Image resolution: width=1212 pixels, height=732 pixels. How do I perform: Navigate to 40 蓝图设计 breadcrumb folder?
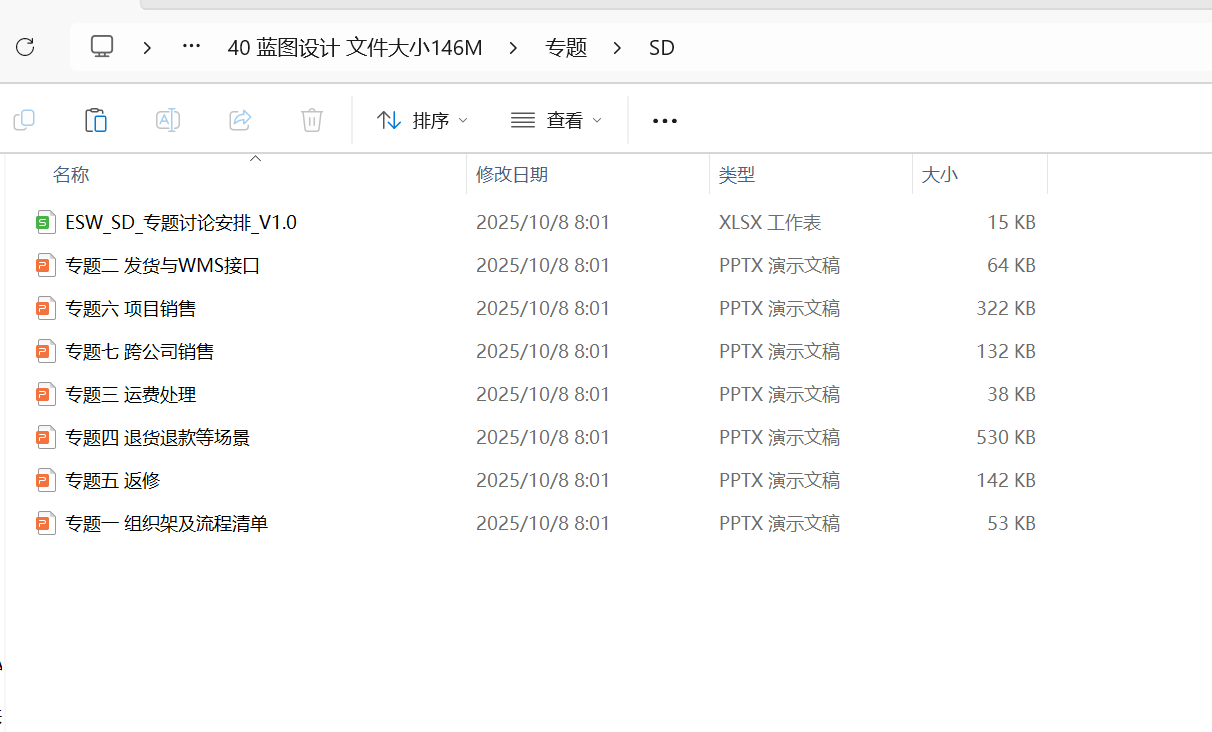tap(355, 47)
